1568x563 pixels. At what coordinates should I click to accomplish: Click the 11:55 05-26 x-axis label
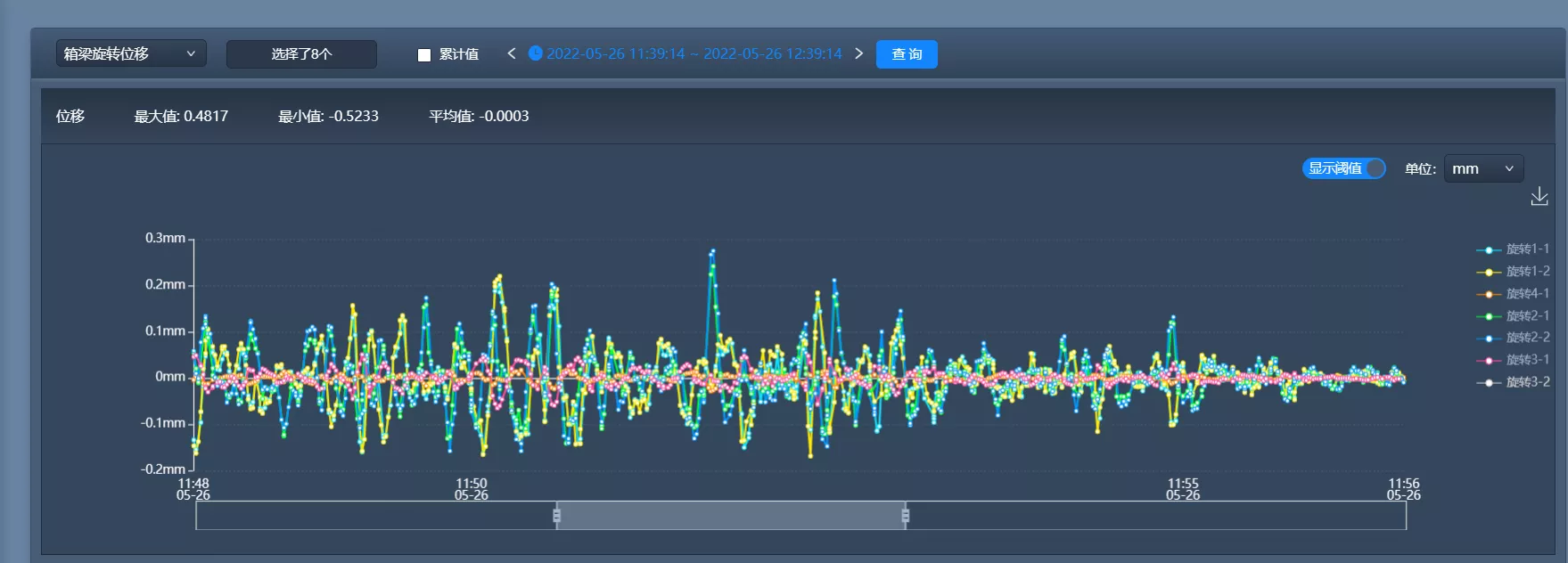click(1183, 489)
